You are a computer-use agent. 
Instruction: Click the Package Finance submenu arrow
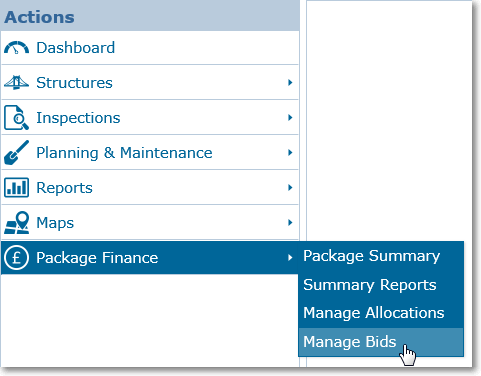(290, 257)
